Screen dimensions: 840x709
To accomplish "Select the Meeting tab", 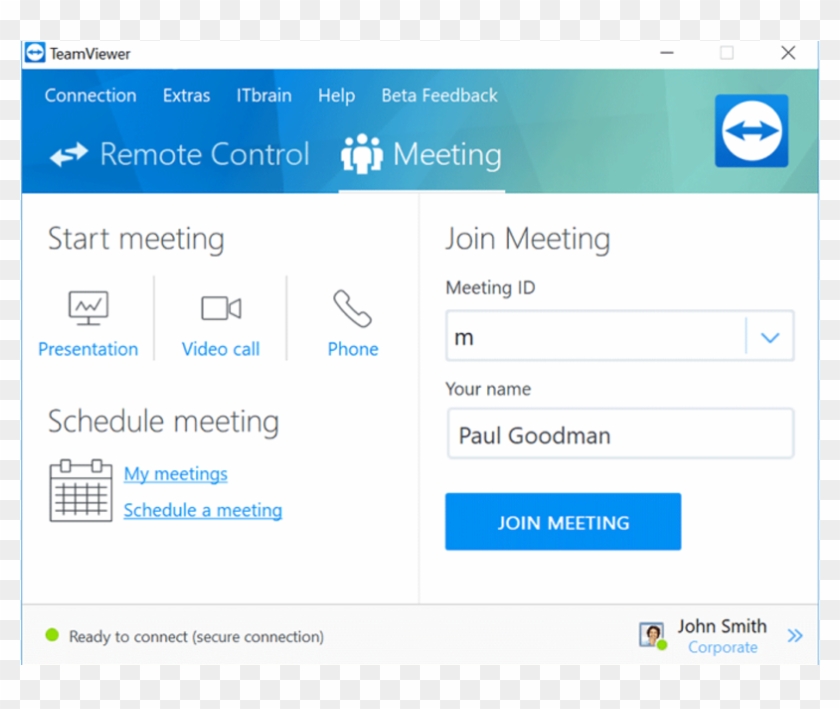I will coord(421,155).
